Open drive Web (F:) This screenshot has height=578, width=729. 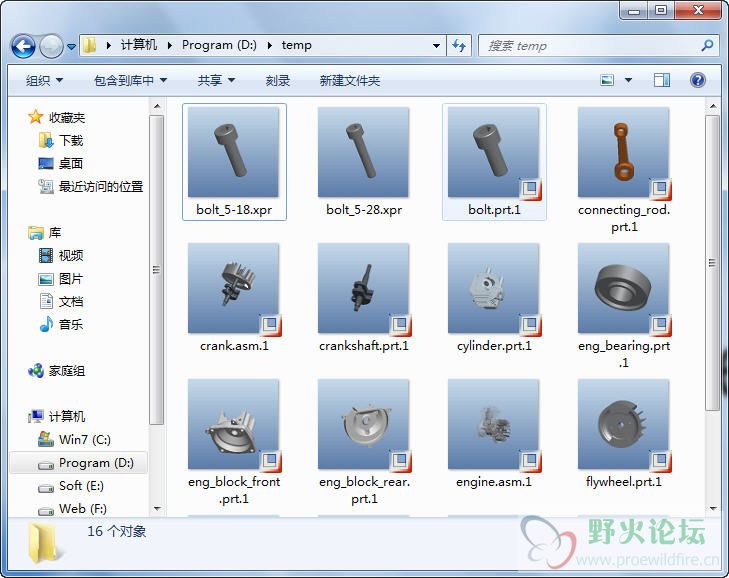pos(82,509)
